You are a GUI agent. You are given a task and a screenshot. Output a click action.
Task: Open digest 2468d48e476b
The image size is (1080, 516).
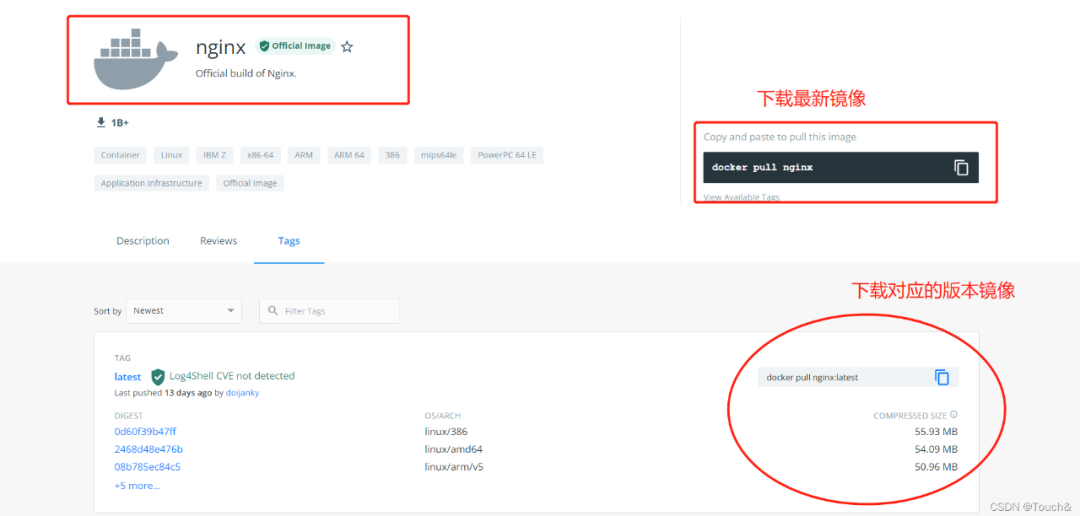pyautogui.click(x=149, y=449)
